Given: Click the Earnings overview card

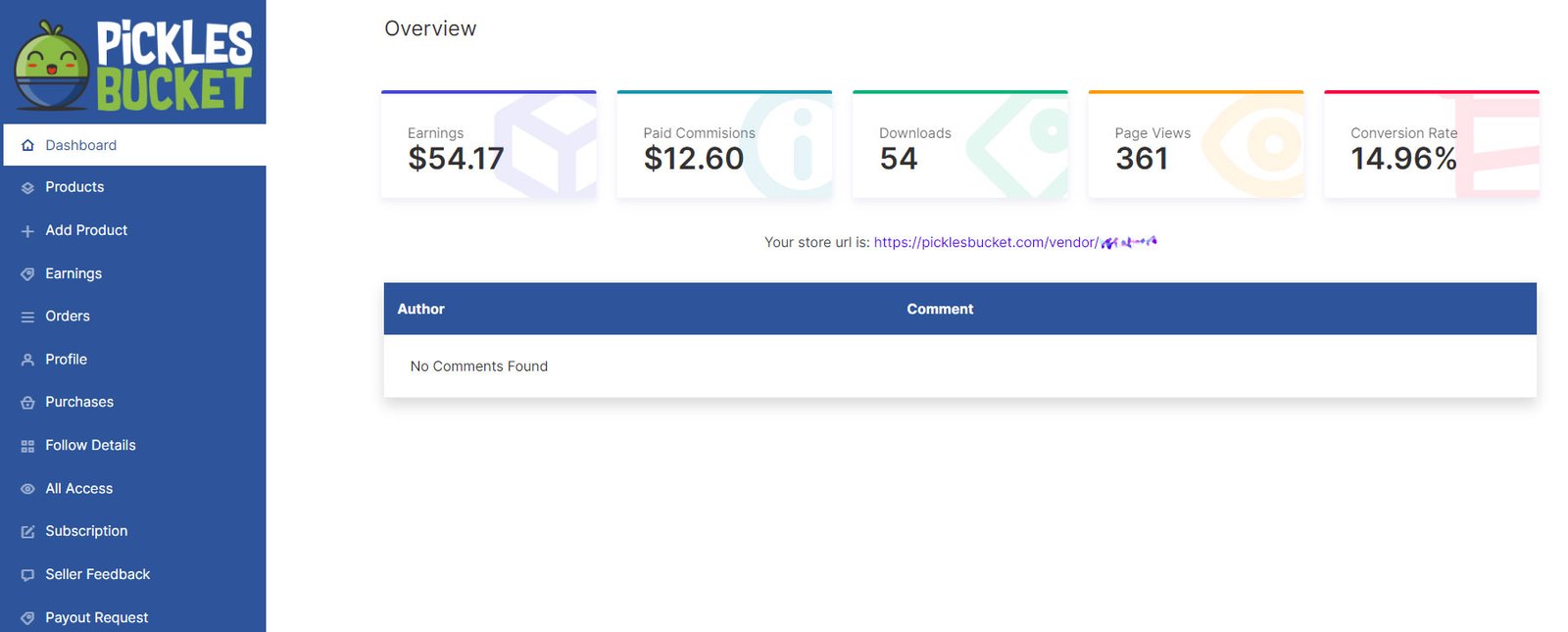Looking at the screenshot, I should (488, 145).
